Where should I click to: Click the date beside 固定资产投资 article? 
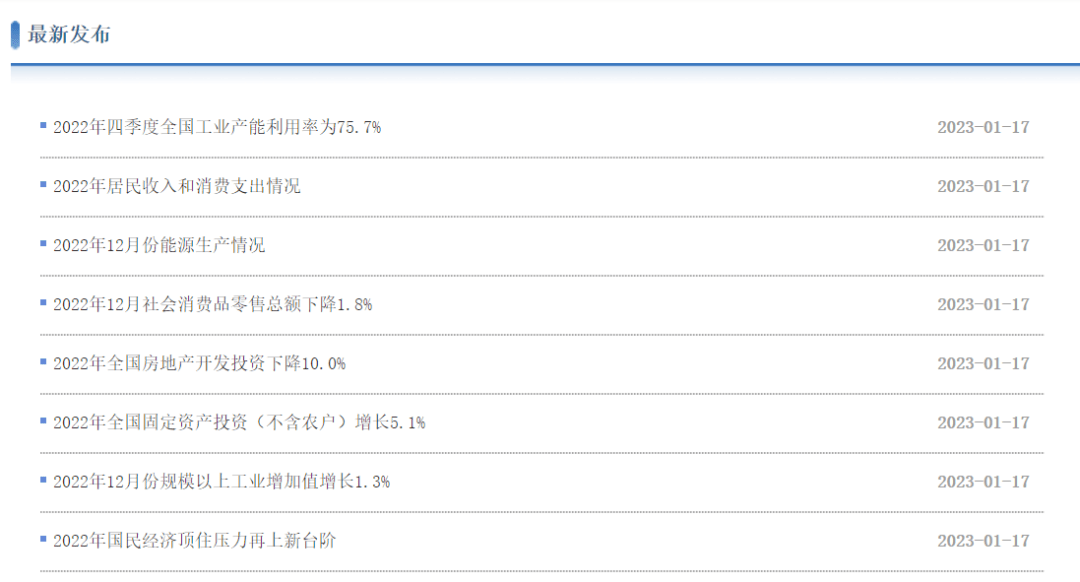coord(982,423)
